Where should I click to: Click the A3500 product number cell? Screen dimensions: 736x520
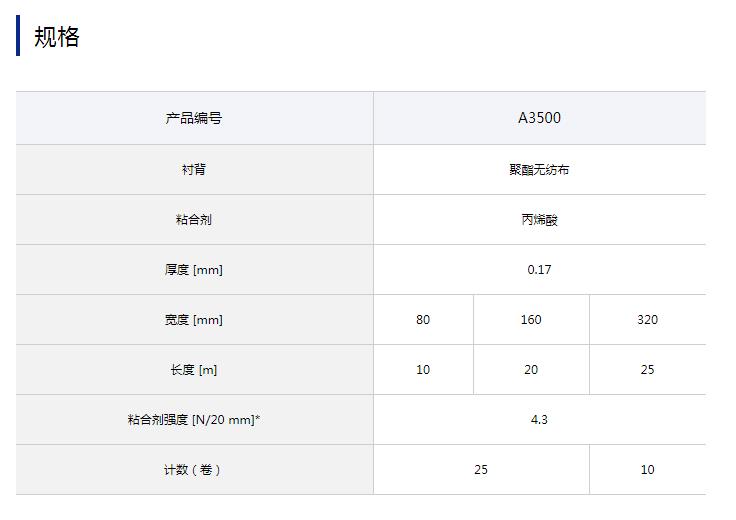539,118
